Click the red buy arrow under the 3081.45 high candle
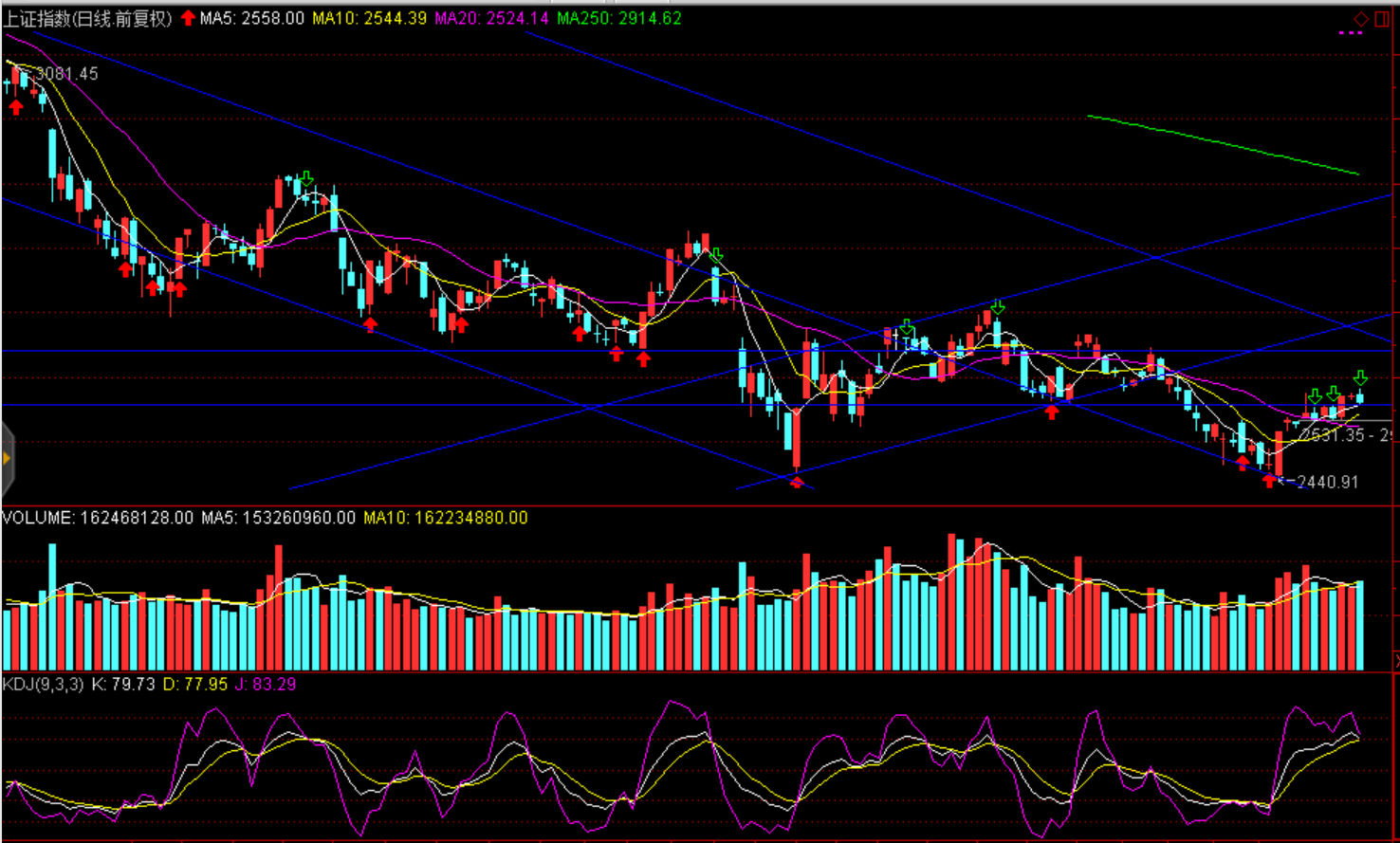Image resolution: width=1400 pixels, height=843 pixels. tap(16, 107)
